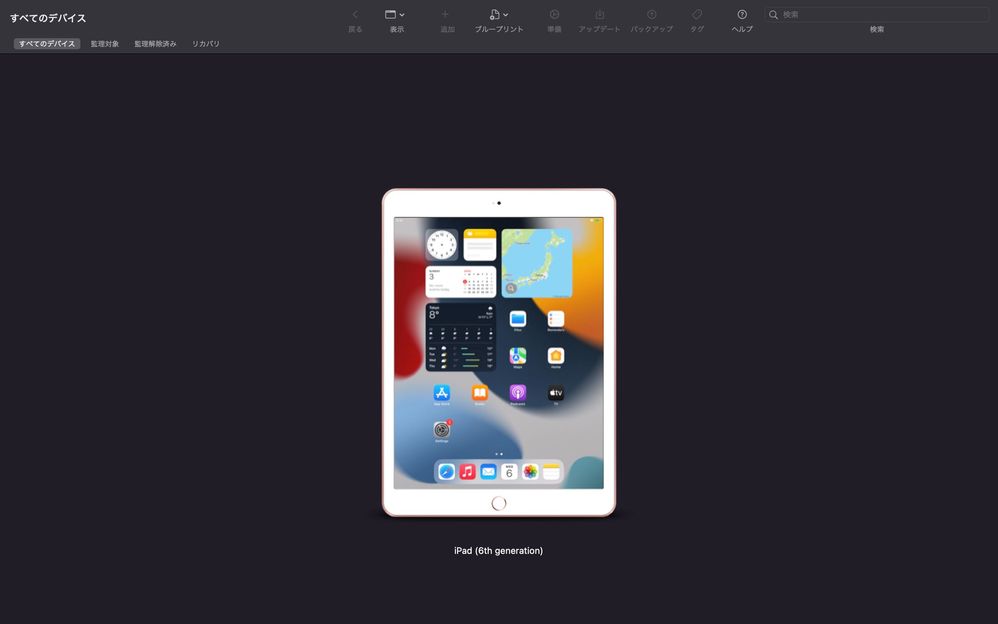The image size is (998, 624).
Task: Click the 準備 prepare icon
Action: click(554, 14)
